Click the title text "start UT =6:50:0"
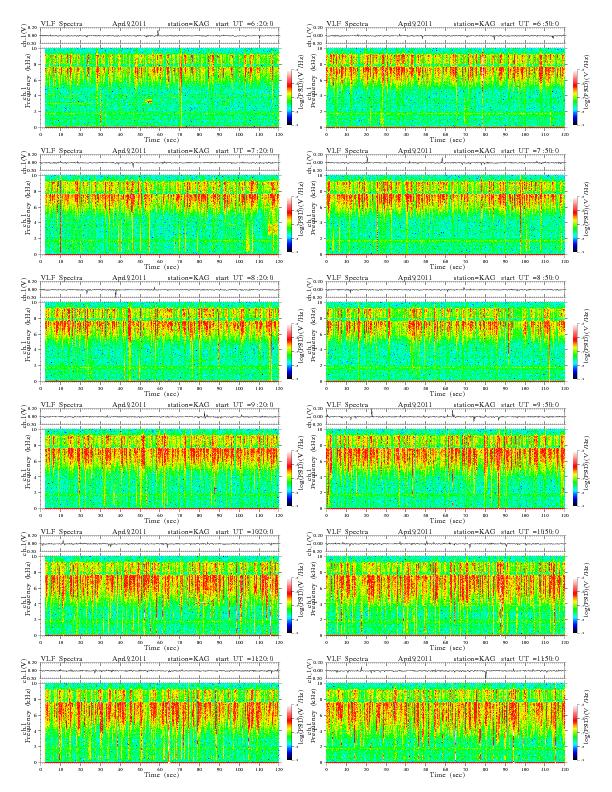612x792 pixels. [530, 23]
